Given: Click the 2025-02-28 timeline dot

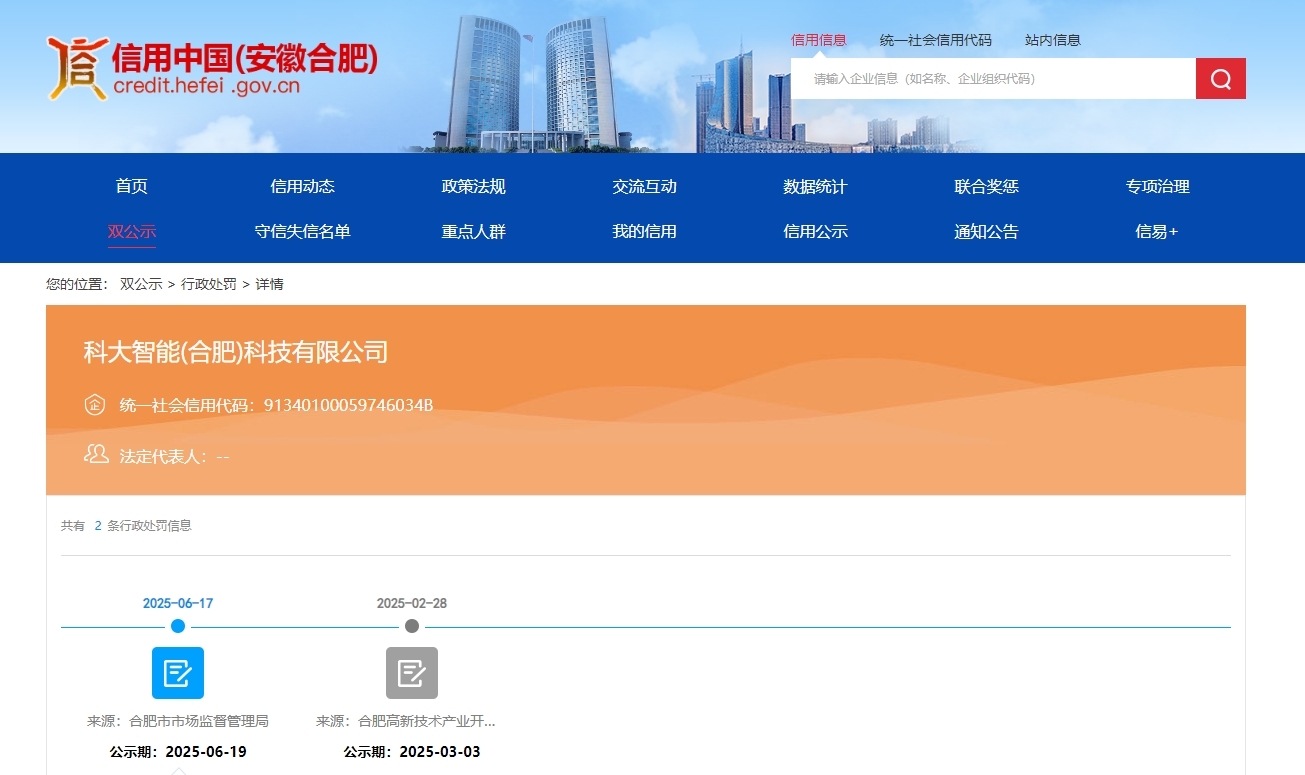Looking at the screenshot, I should click(x=412, y=626).
